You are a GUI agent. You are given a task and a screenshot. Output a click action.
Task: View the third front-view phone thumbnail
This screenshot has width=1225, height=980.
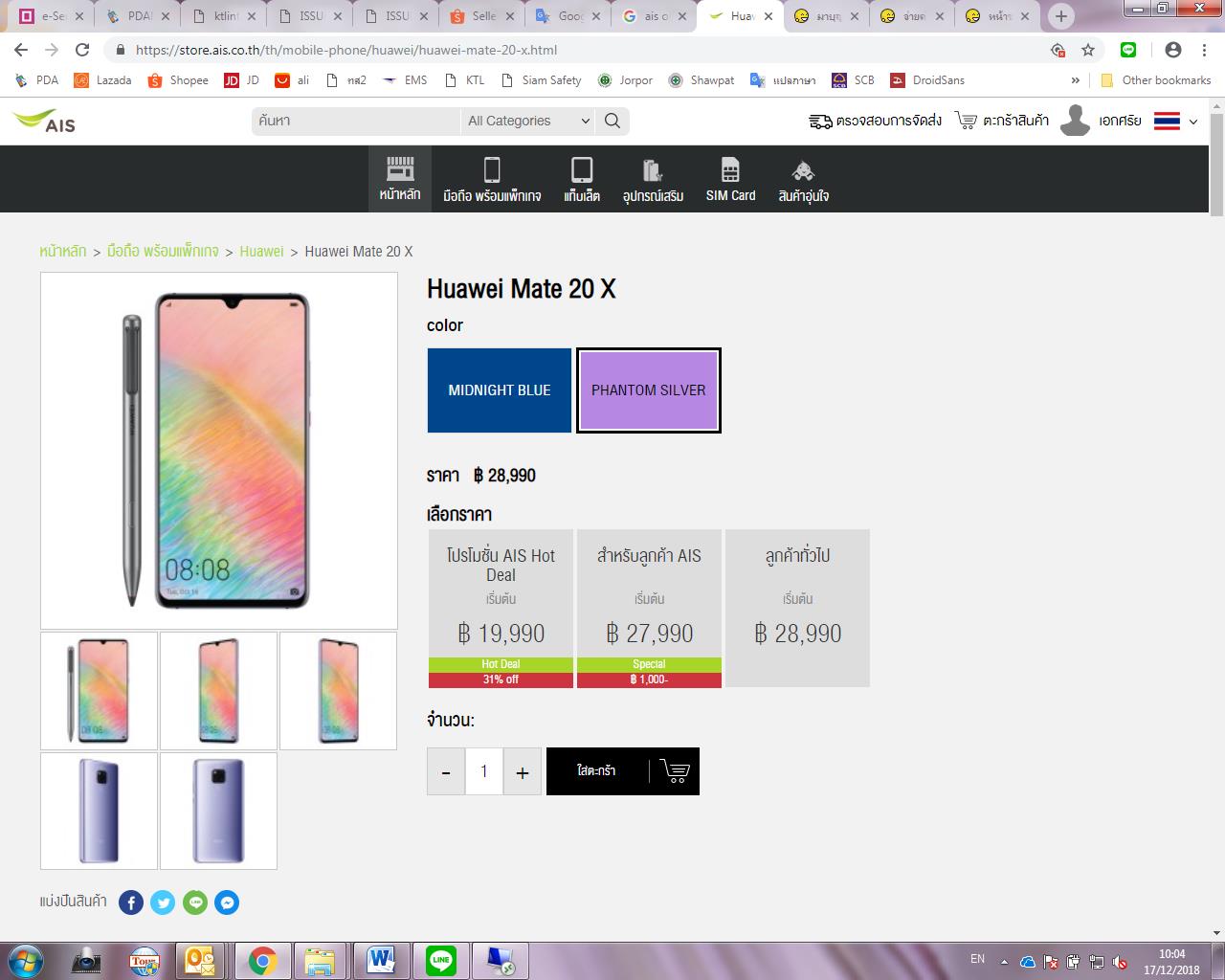click(338, 691)
